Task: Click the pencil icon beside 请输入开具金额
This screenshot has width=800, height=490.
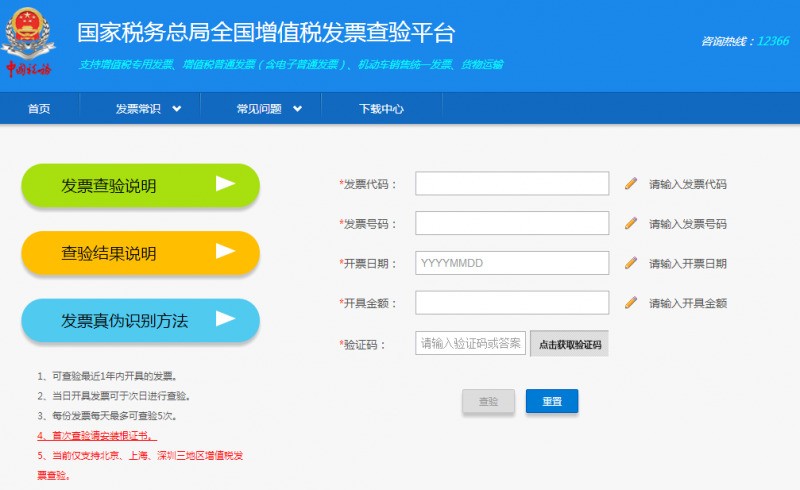Action: click(x=631, y=303)
